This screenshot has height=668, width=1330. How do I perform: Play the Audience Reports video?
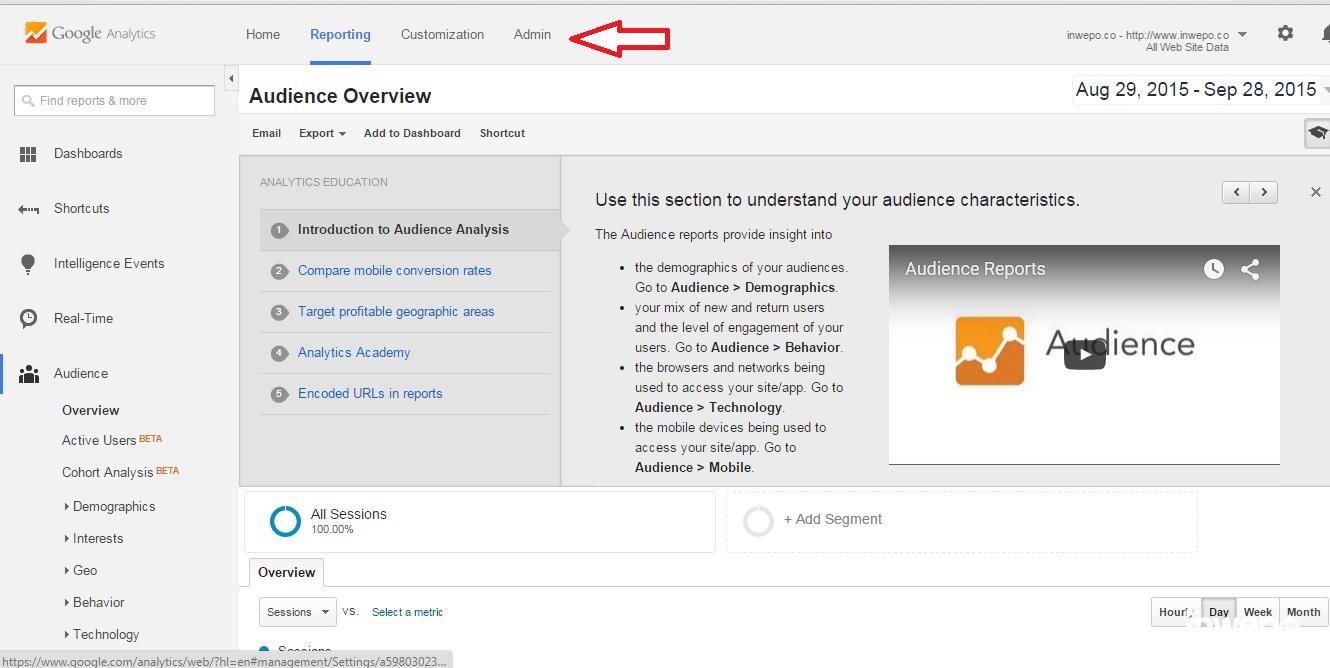(x=1084, y=355)
